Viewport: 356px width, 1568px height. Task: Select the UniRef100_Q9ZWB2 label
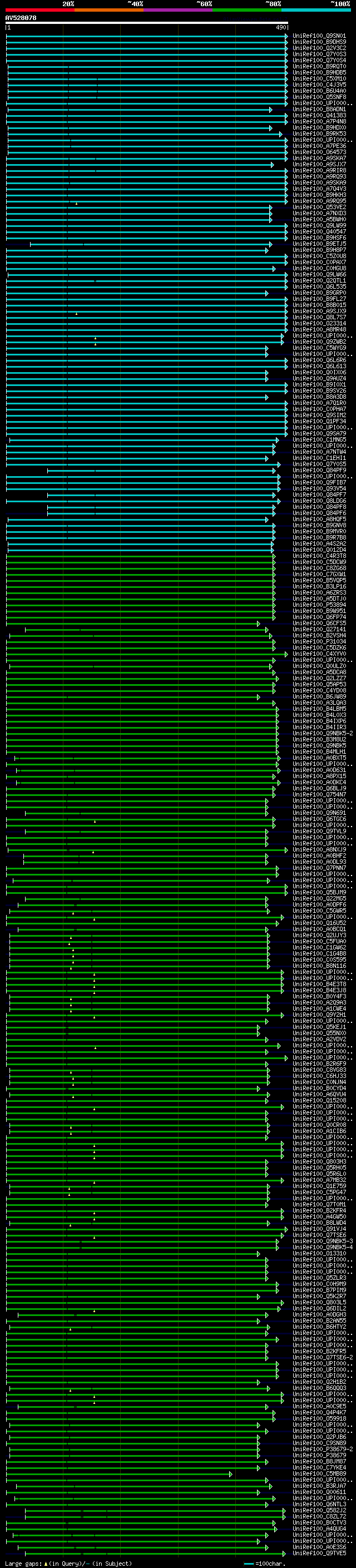(319, 342)
